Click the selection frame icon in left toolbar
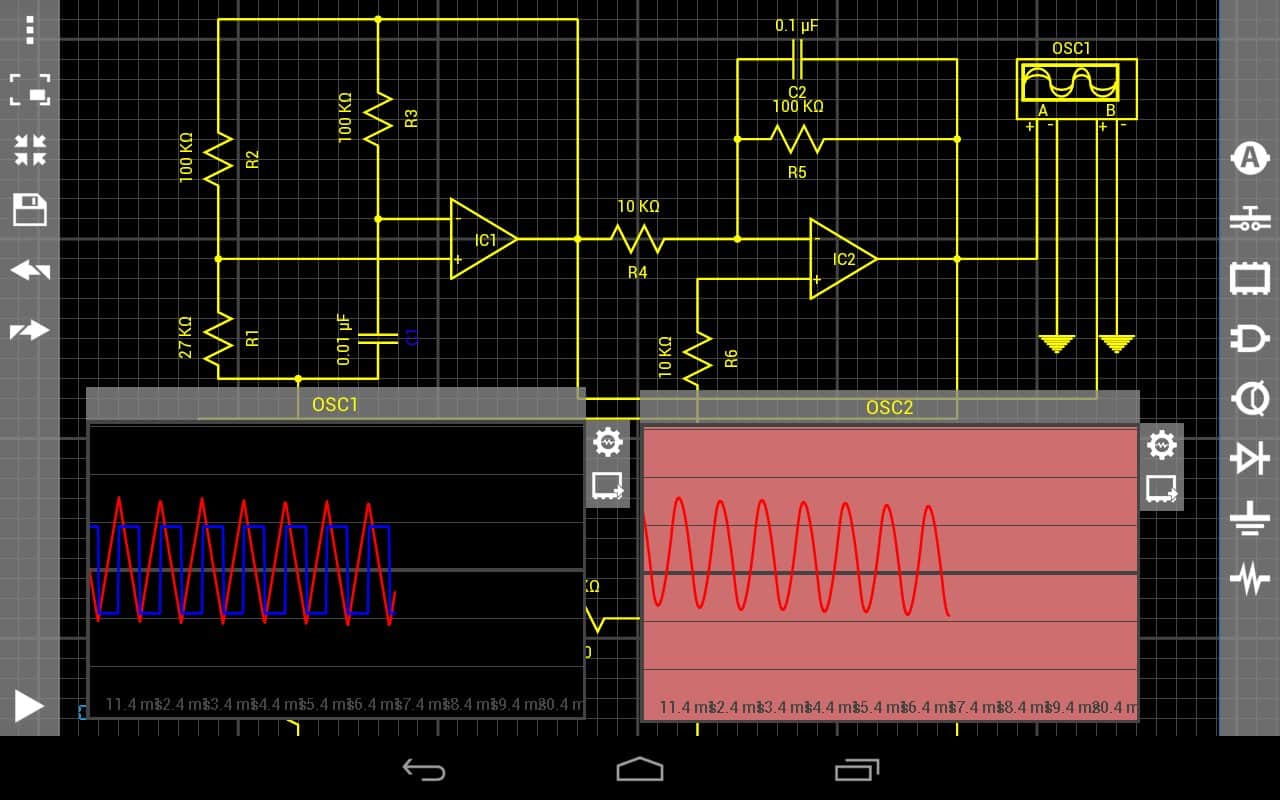1280x800 pixels. (30, 90)
